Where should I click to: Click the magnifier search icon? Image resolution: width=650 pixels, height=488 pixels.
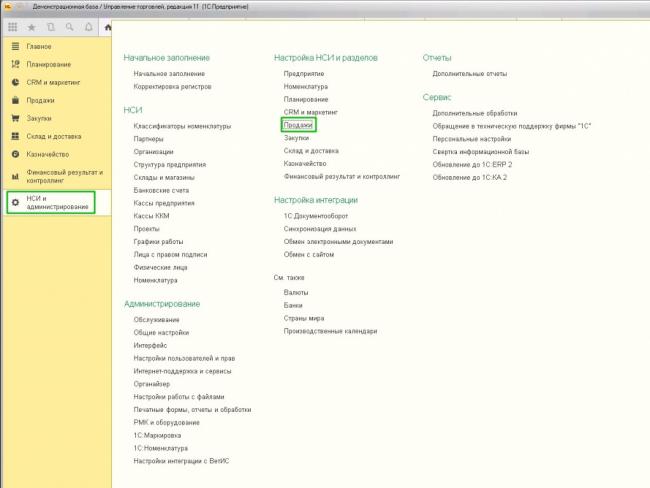pos(70,27)
